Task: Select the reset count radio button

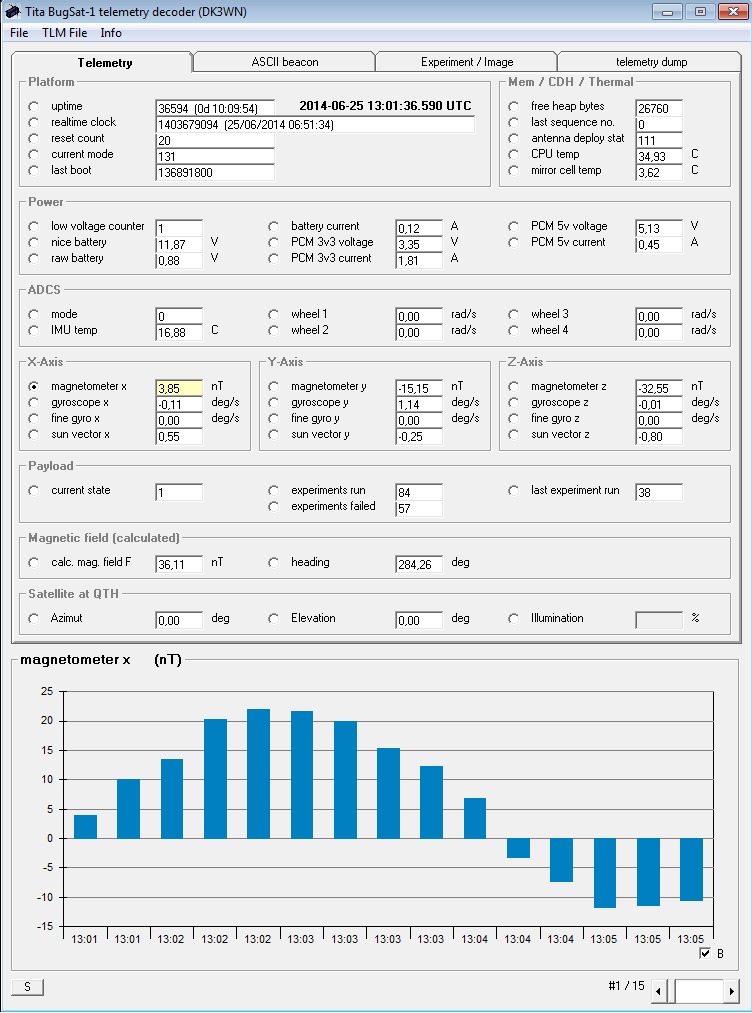Action: (x=34, y=139)
